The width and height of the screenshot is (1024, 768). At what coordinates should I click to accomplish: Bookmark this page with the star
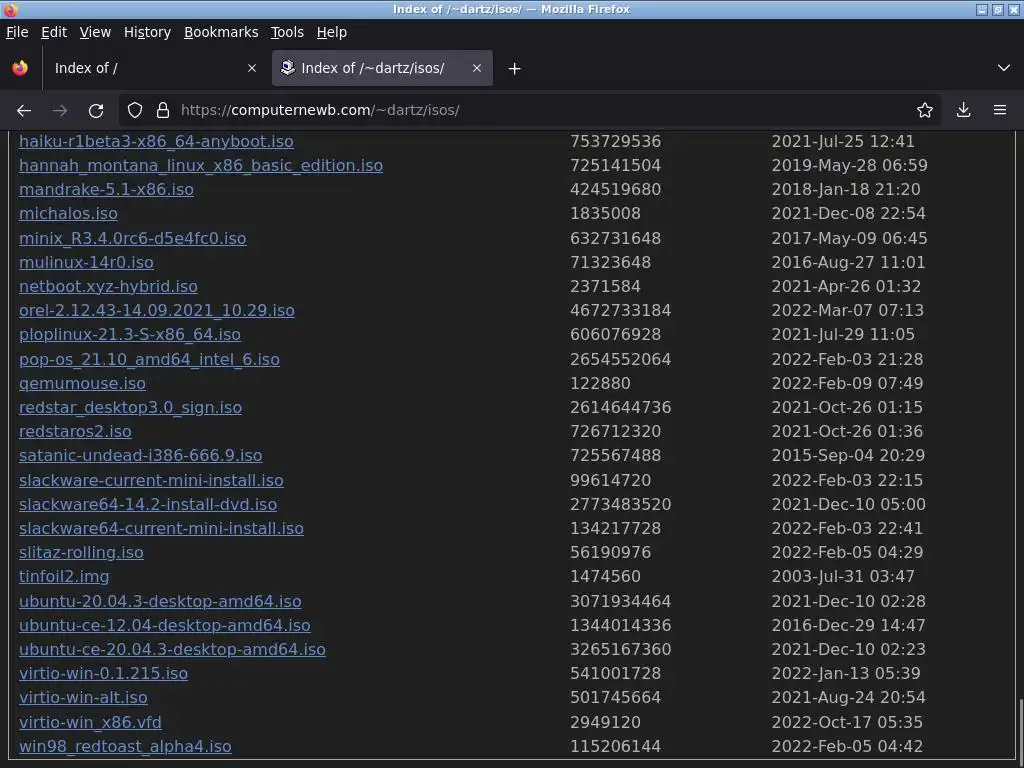pos(925,110)
